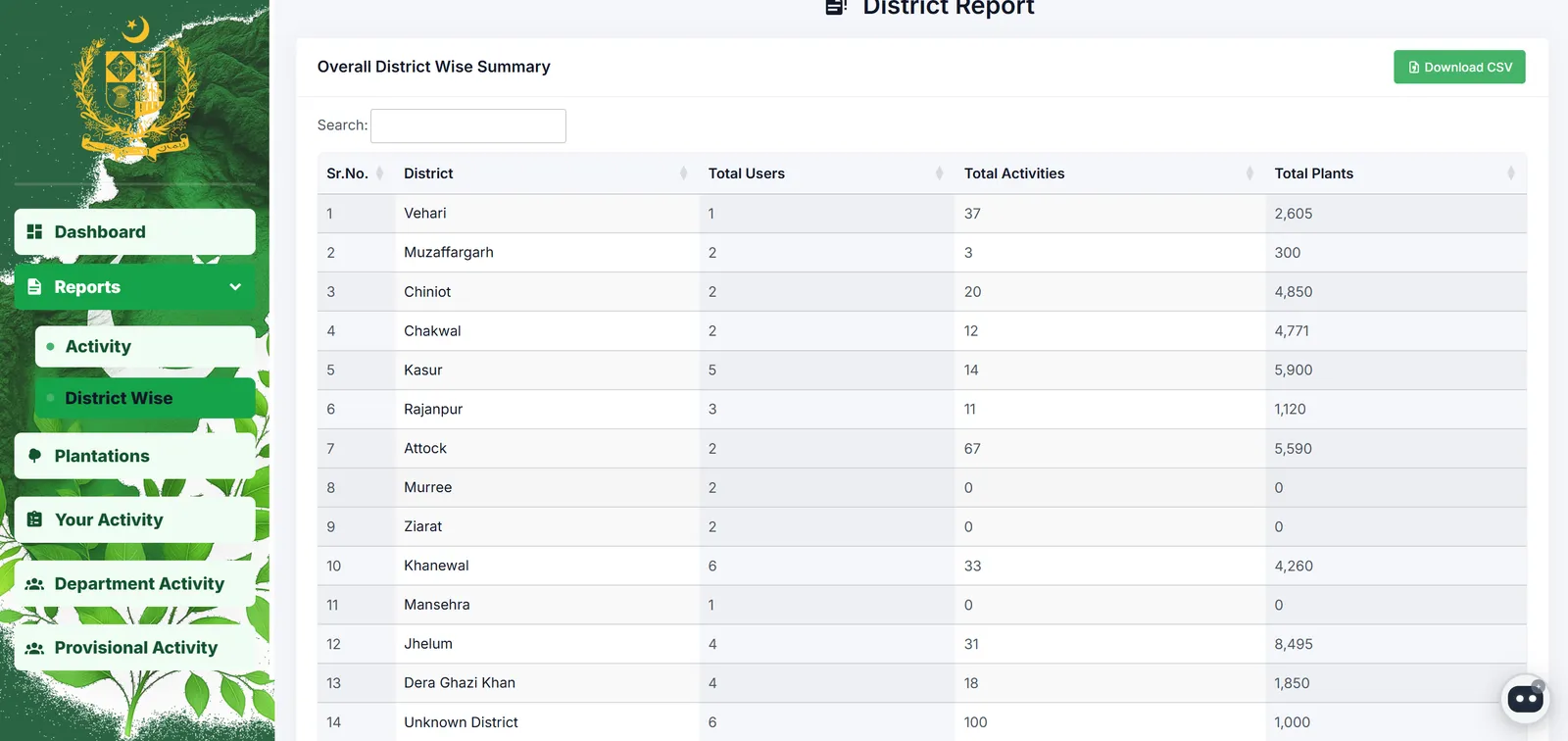This screenshot has height=741, width=1568.
Task: Click the Reports document icon
Action: [x=34, y=286]
